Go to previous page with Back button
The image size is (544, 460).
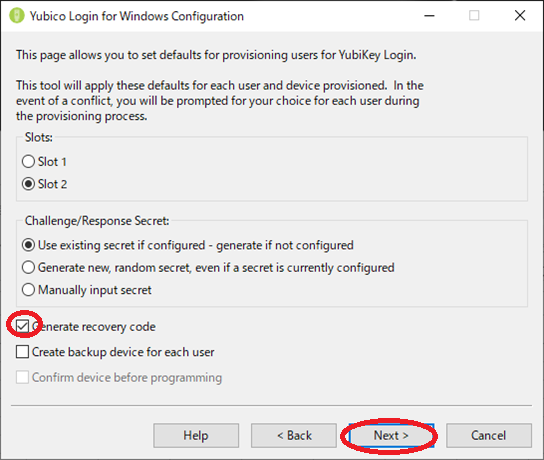(x=294, y=435)
